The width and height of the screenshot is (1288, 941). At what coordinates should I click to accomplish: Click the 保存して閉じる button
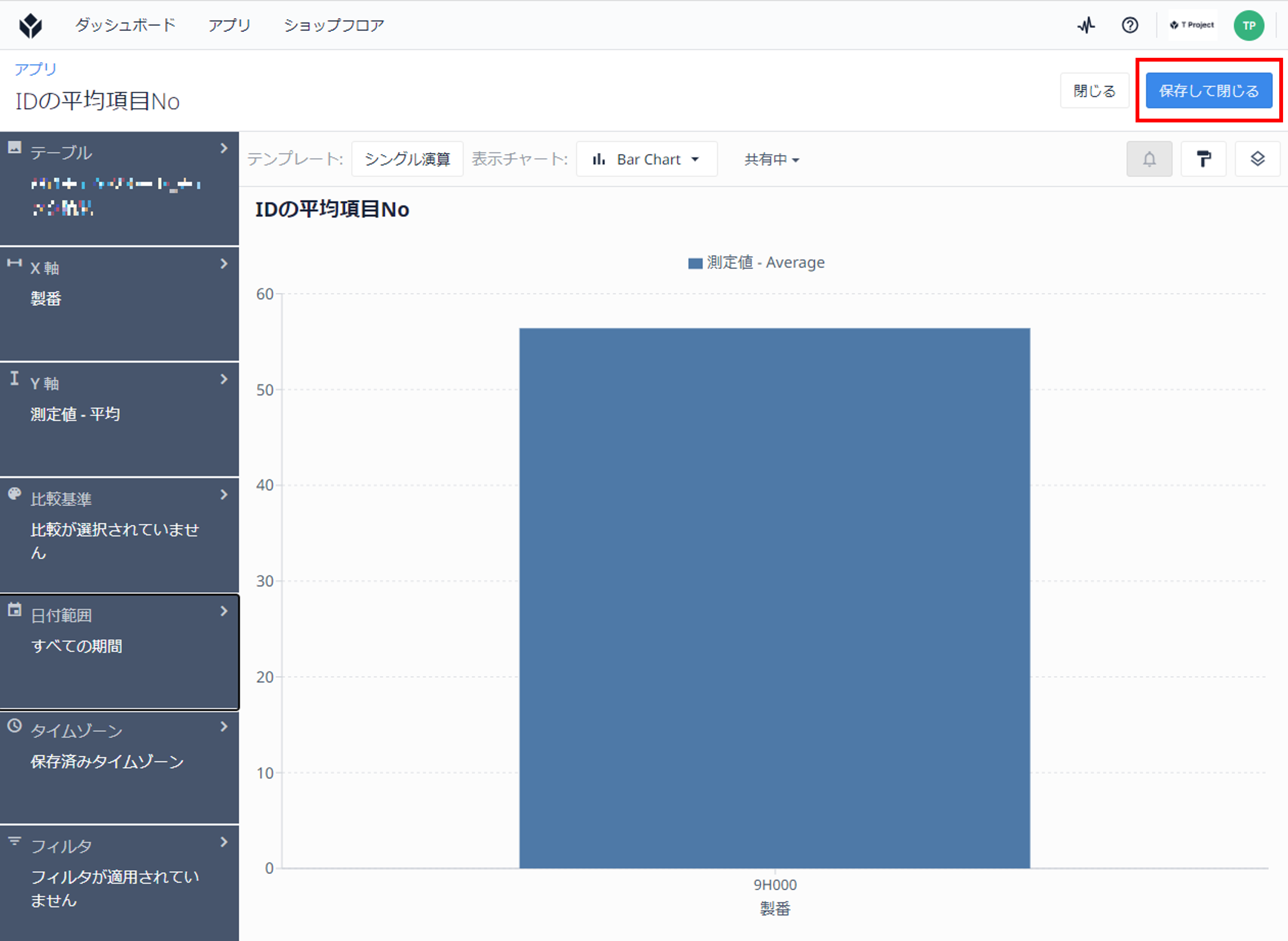(x=1209, y=90)
